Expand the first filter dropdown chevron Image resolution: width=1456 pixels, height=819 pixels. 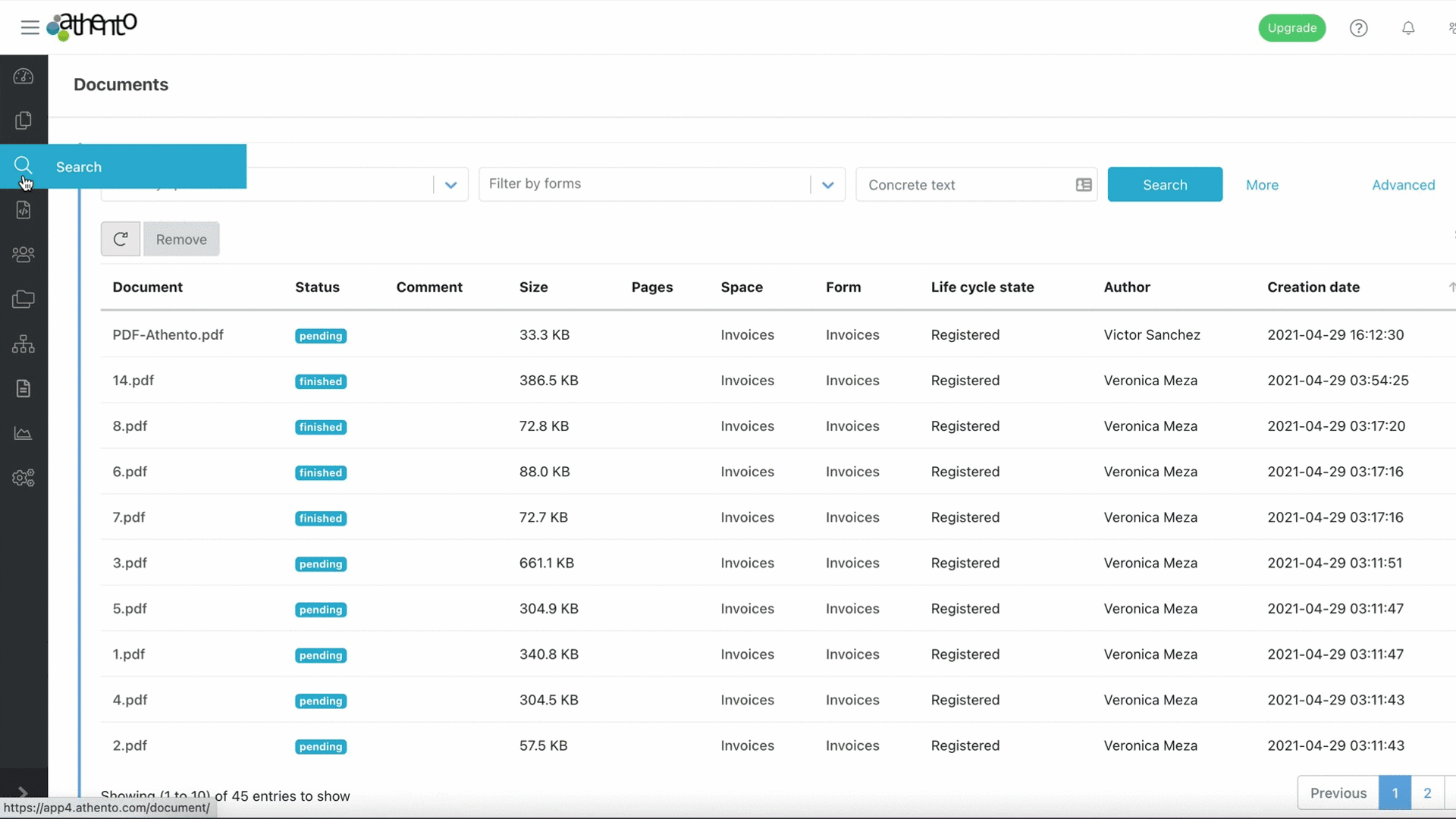[x=450, y=185]
